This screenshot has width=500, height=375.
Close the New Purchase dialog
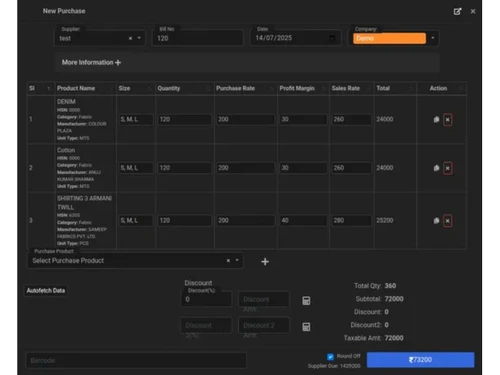(473, 12)
